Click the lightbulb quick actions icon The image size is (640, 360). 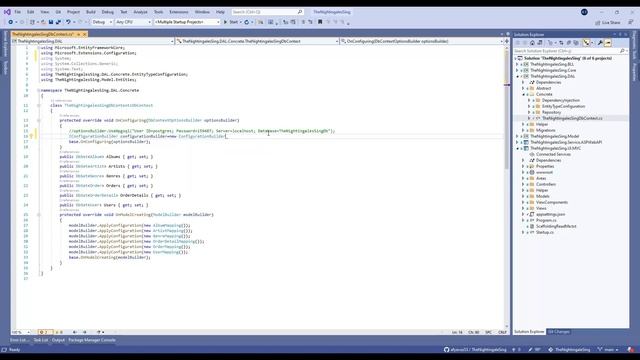(x=31, y=136)
